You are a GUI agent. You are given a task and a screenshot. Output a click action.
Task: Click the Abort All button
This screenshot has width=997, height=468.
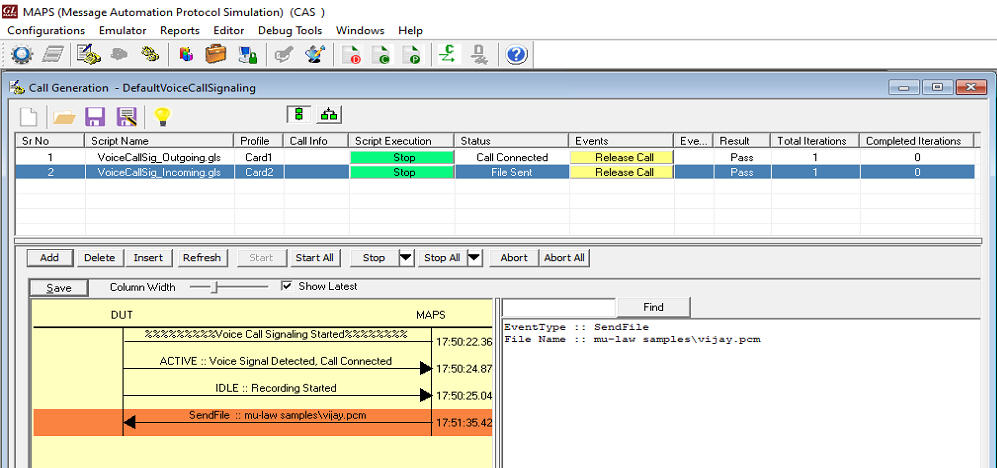(x=565, y=258)
